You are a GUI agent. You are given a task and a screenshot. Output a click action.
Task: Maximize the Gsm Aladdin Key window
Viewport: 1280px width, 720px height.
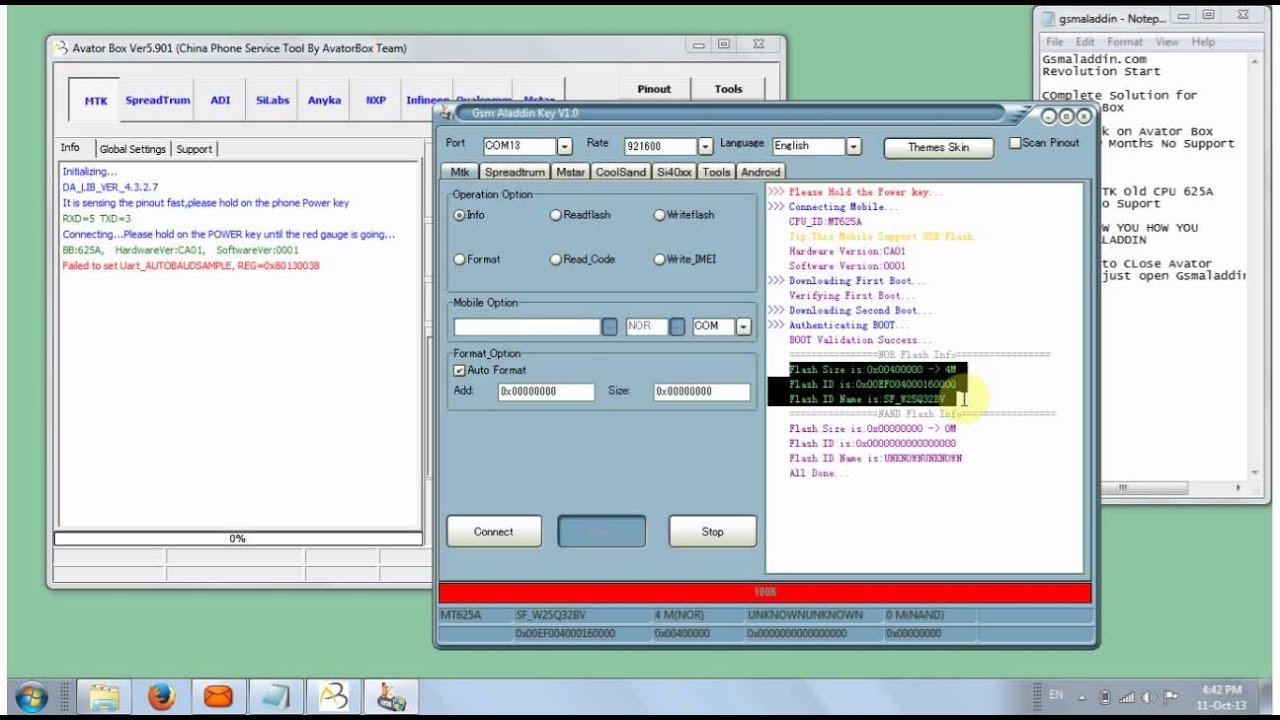click(x=1066, y=116)
